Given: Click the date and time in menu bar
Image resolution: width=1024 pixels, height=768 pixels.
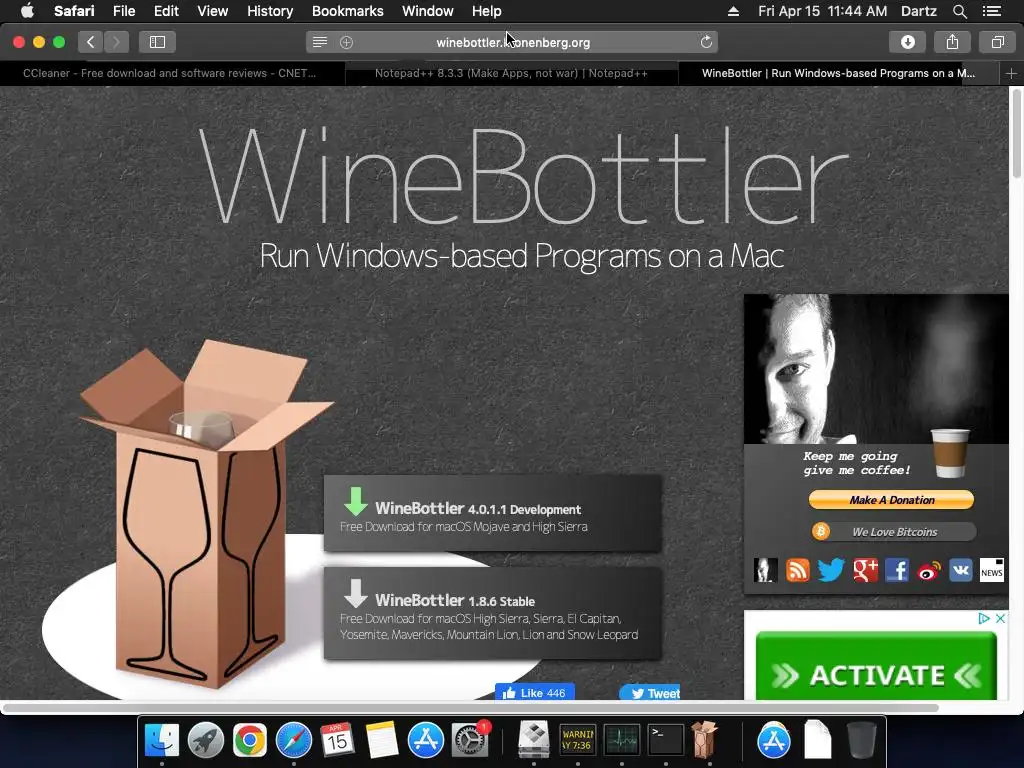Looking at the screenshot, I should [x=822, y=11].
